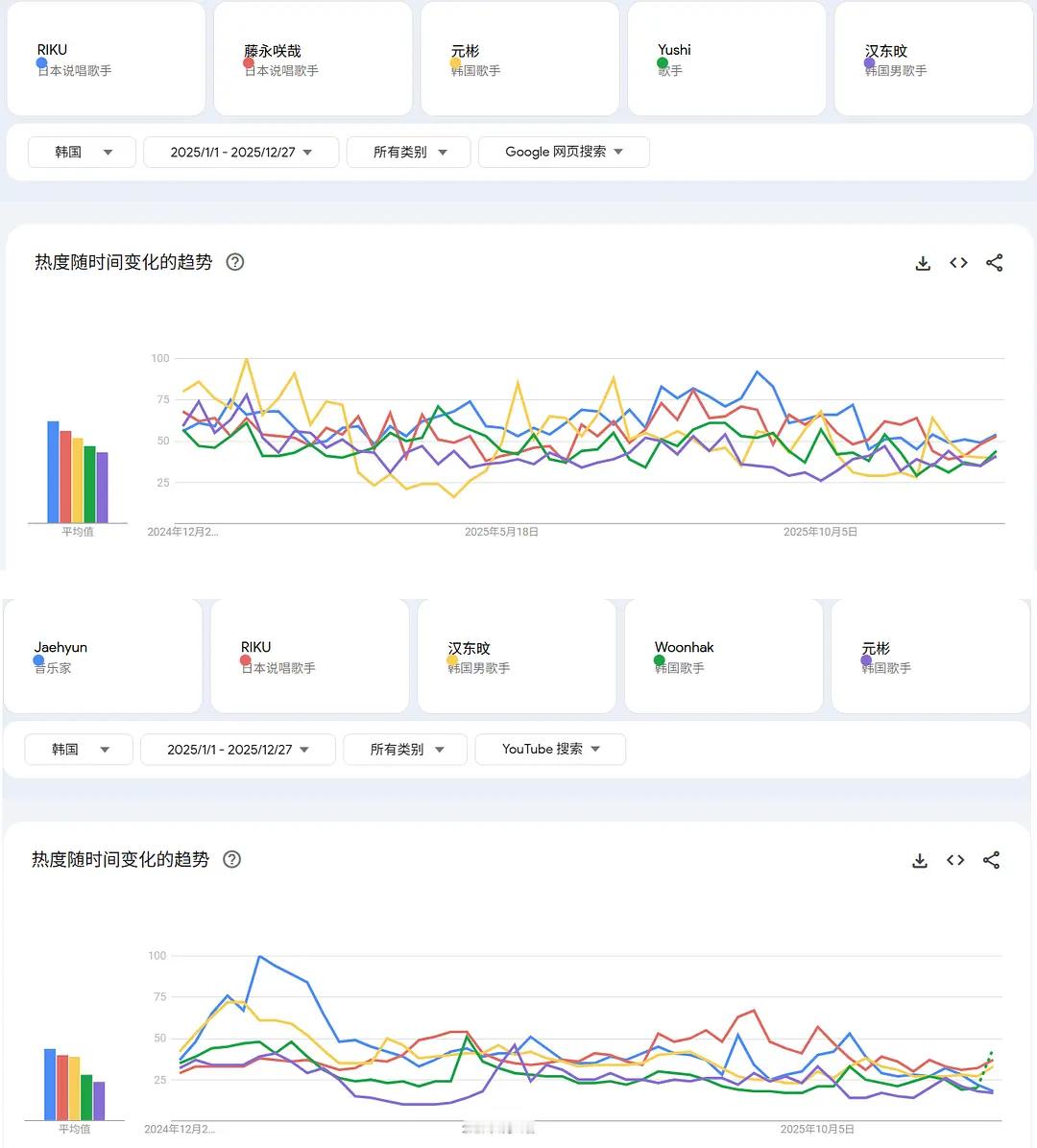This screenshot has height=1148, width=1037.
Task: Click the purple average bar in the upper chart
Action: coord(103,488)
